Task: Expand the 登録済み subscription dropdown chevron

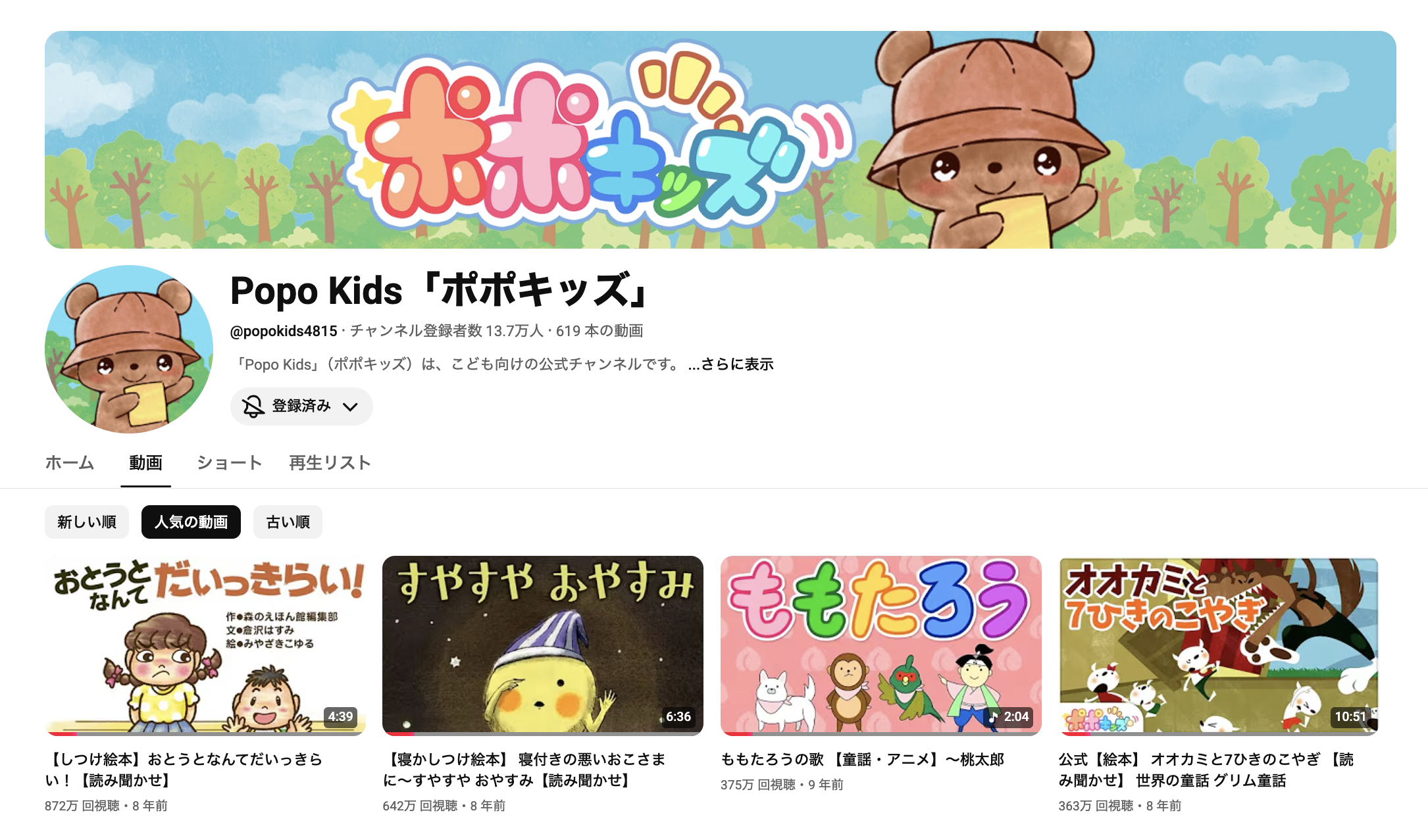Action: [x=350, y=407]
